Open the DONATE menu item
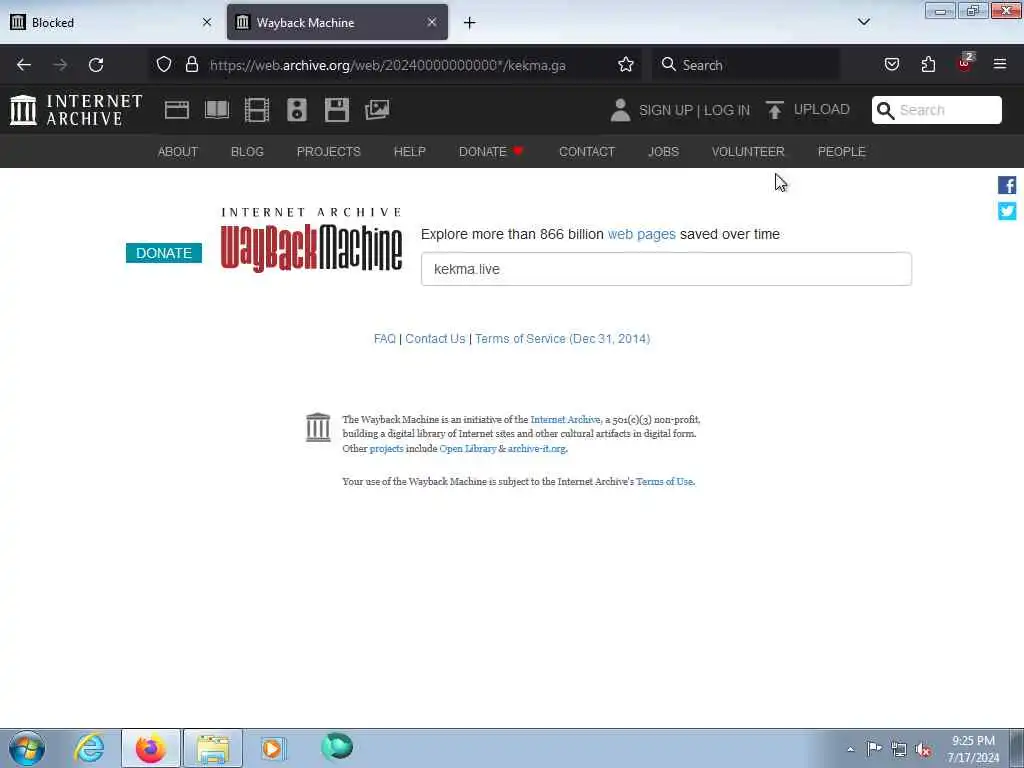 [x=491, y=152]
